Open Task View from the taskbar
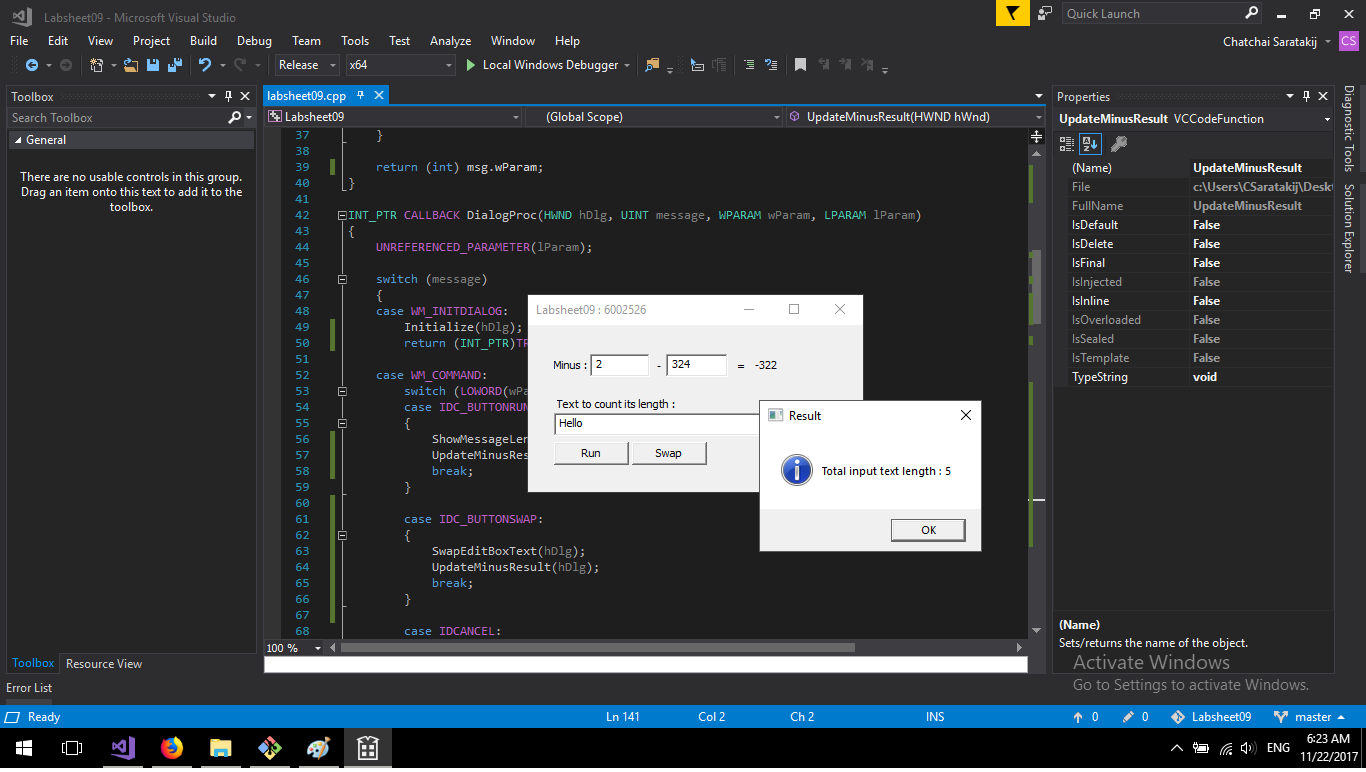Image resolution: width=1366 pixels, height=772 pixels. [72, 748]
